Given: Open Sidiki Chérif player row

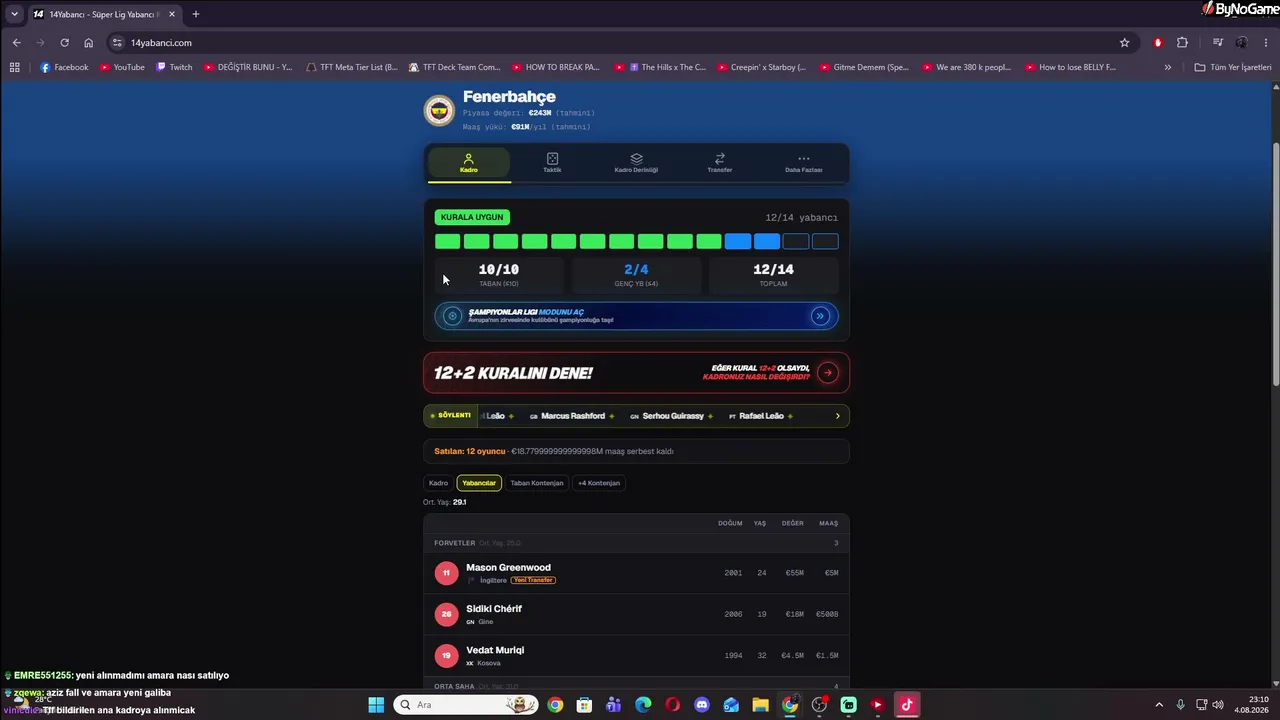Looking at the screenshot, I should (636, 614).
